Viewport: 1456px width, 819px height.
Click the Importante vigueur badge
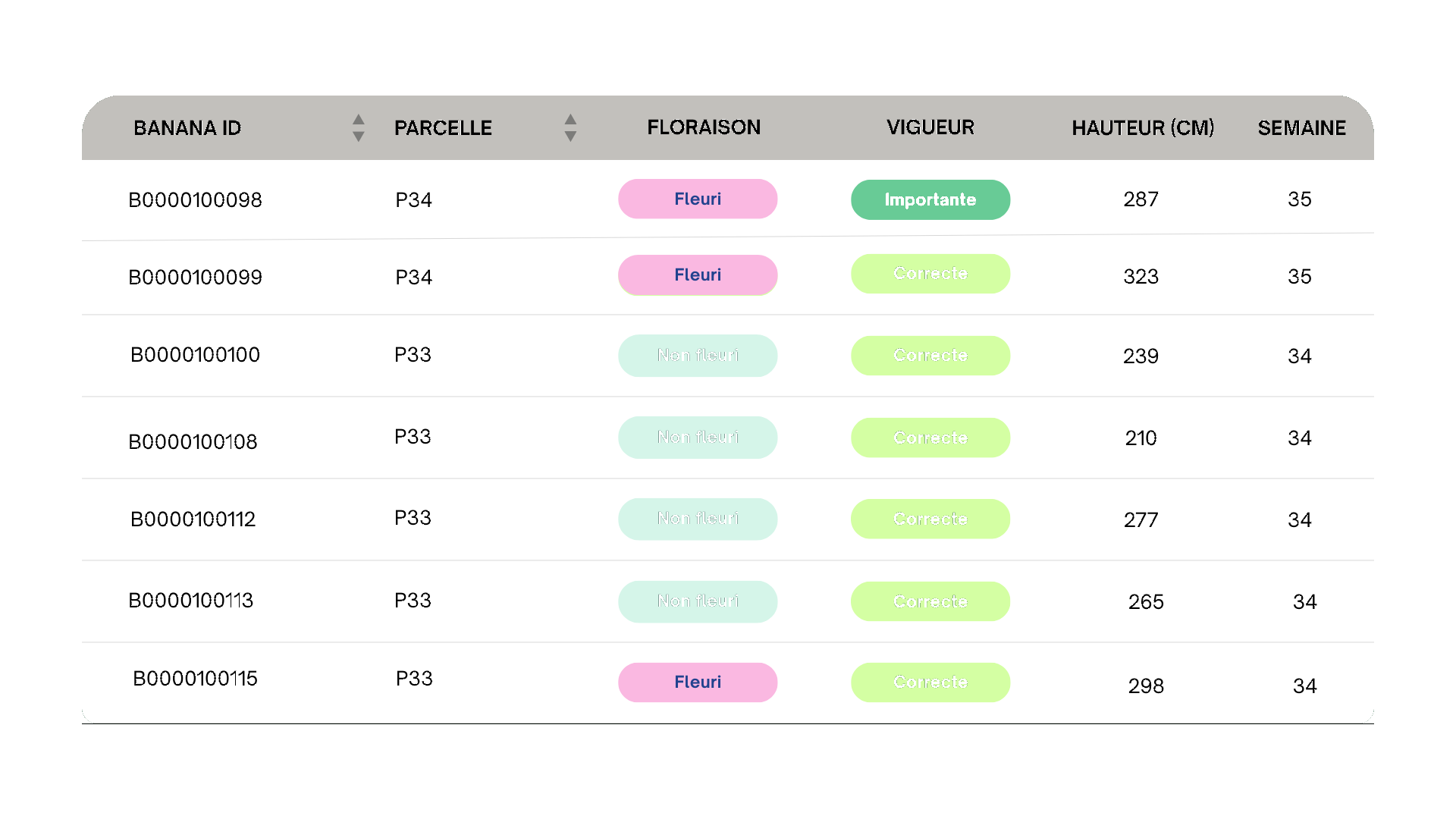pyautogui.click(x=930, y=200)
